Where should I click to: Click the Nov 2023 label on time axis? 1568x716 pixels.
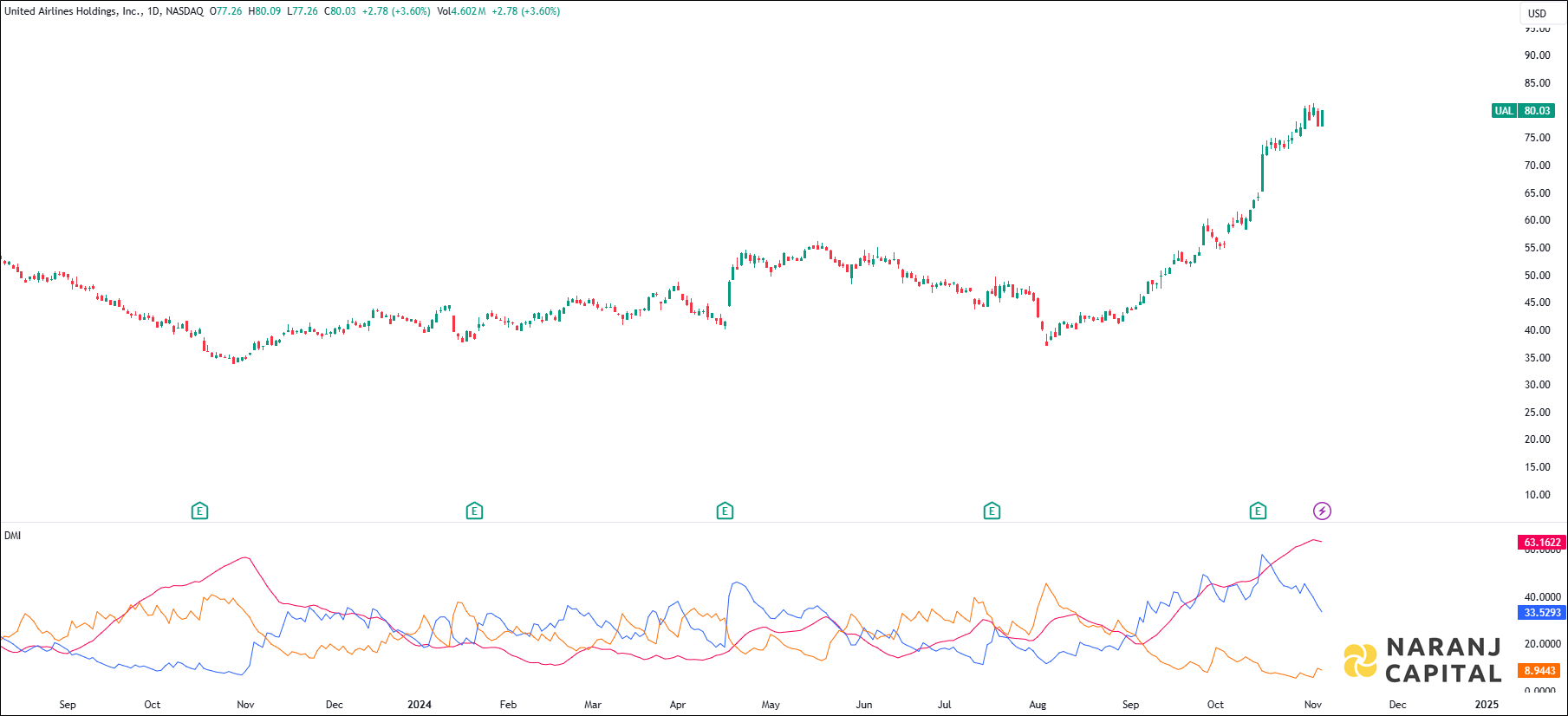click(x=245, y=705)
